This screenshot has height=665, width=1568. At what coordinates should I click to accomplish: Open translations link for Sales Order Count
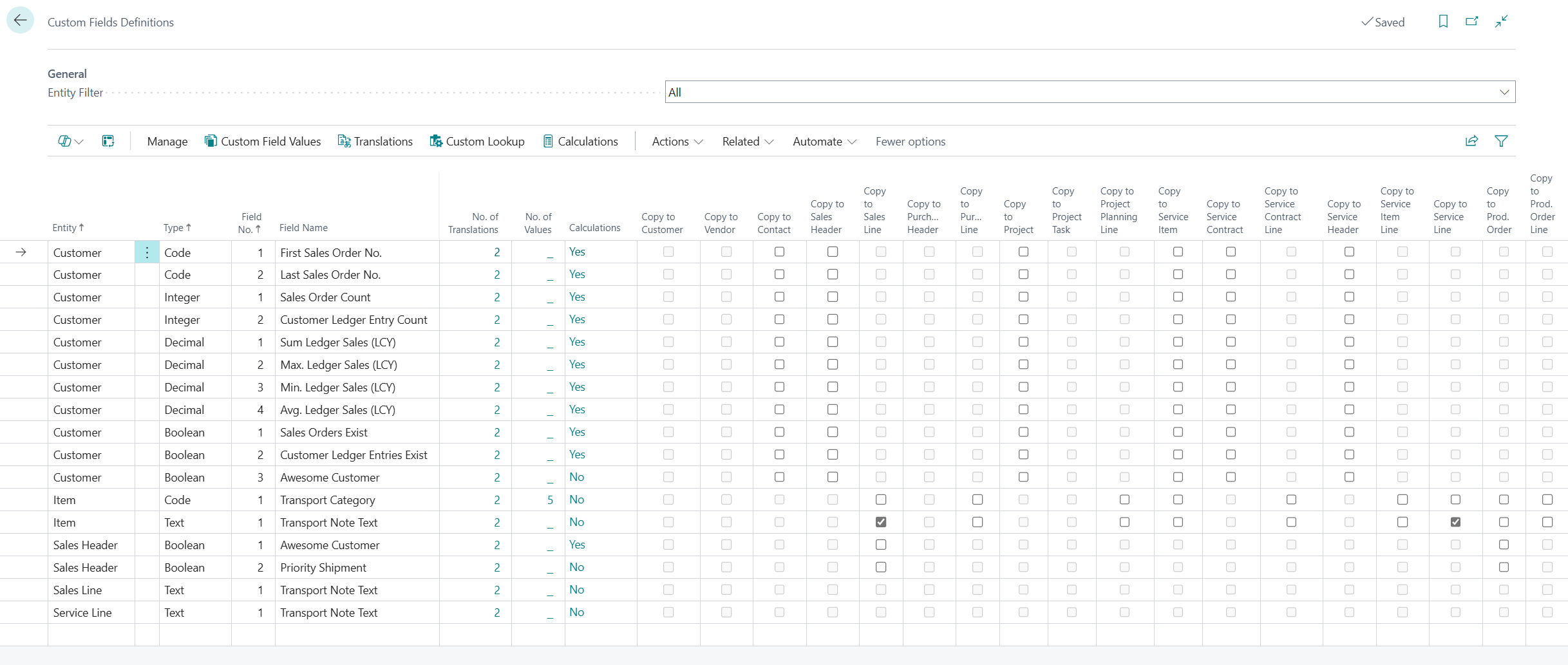(496, 297)
